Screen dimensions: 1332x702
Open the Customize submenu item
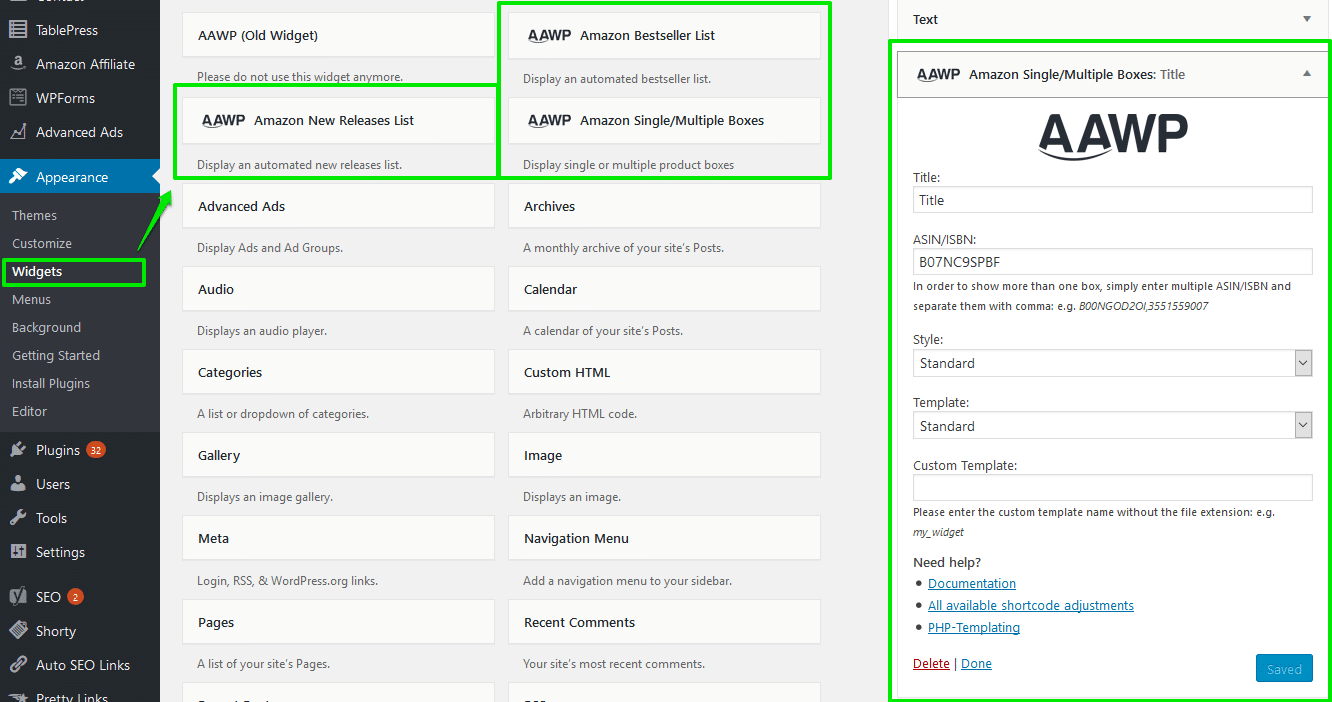[42, 243]
